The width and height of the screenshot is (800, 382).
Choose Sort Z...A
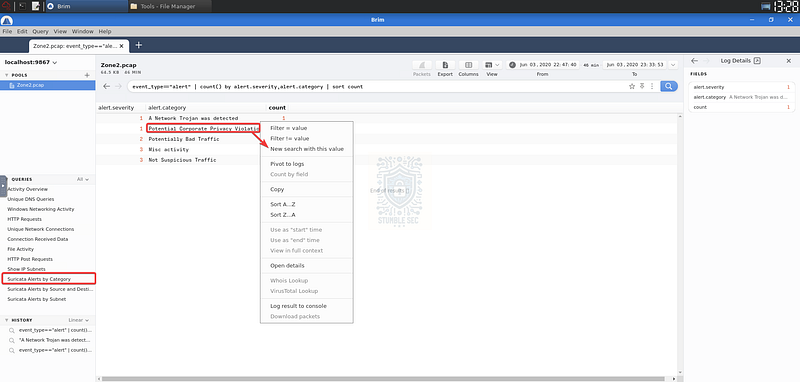click(x=307, y=215)
